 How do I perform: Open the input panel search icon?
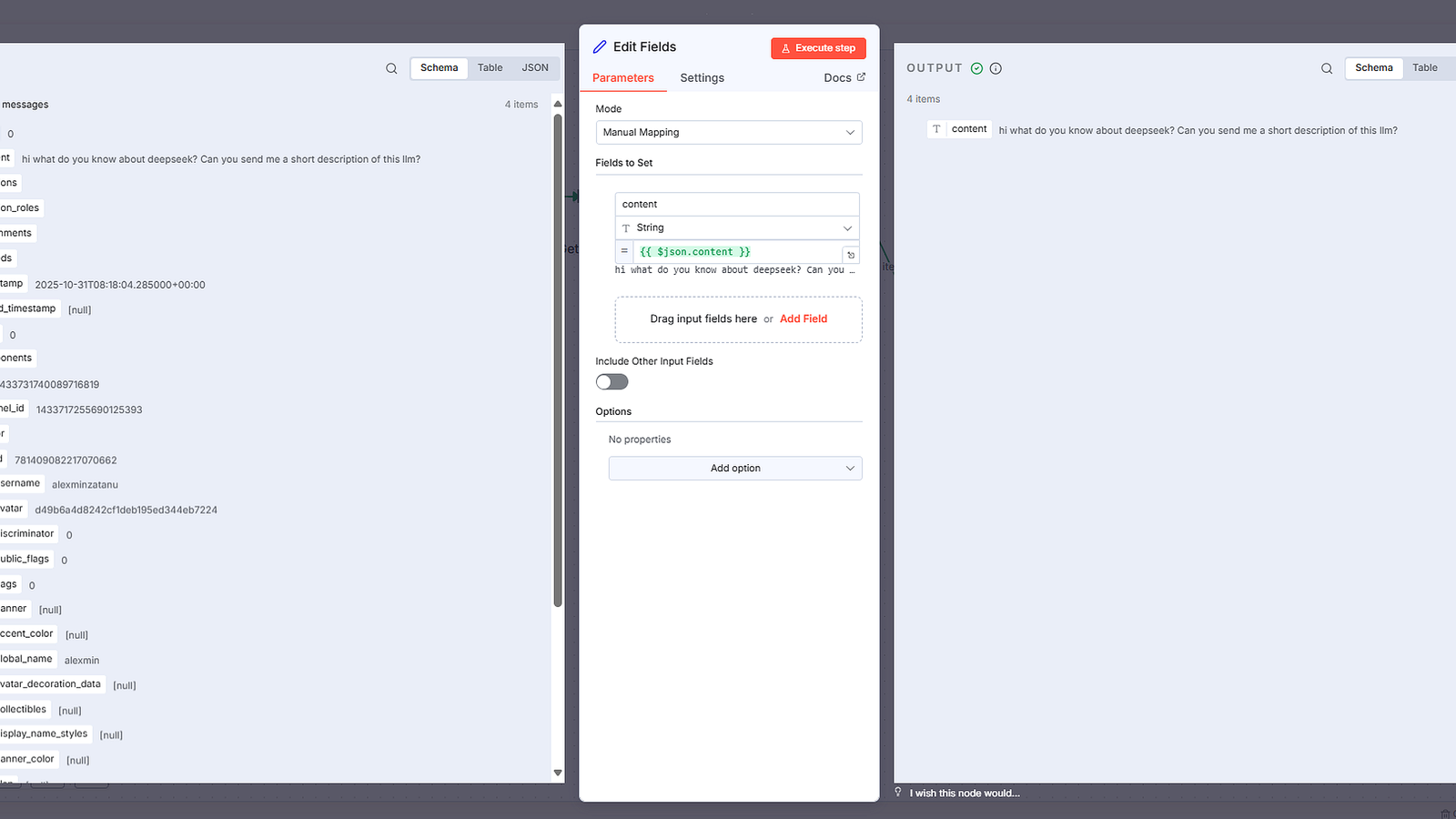pos(391,68)
